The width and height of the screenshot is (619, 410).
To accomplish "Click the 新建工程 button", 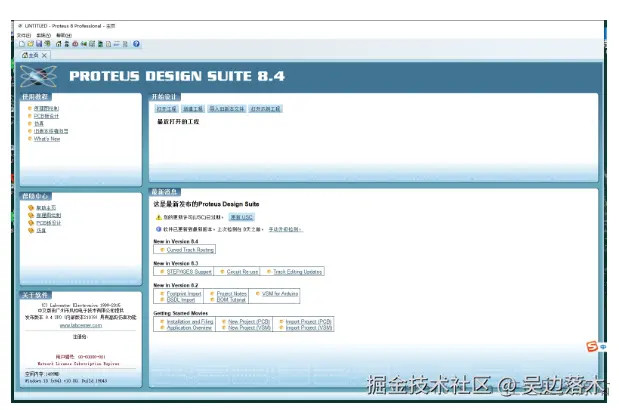I will pos(193,109).
